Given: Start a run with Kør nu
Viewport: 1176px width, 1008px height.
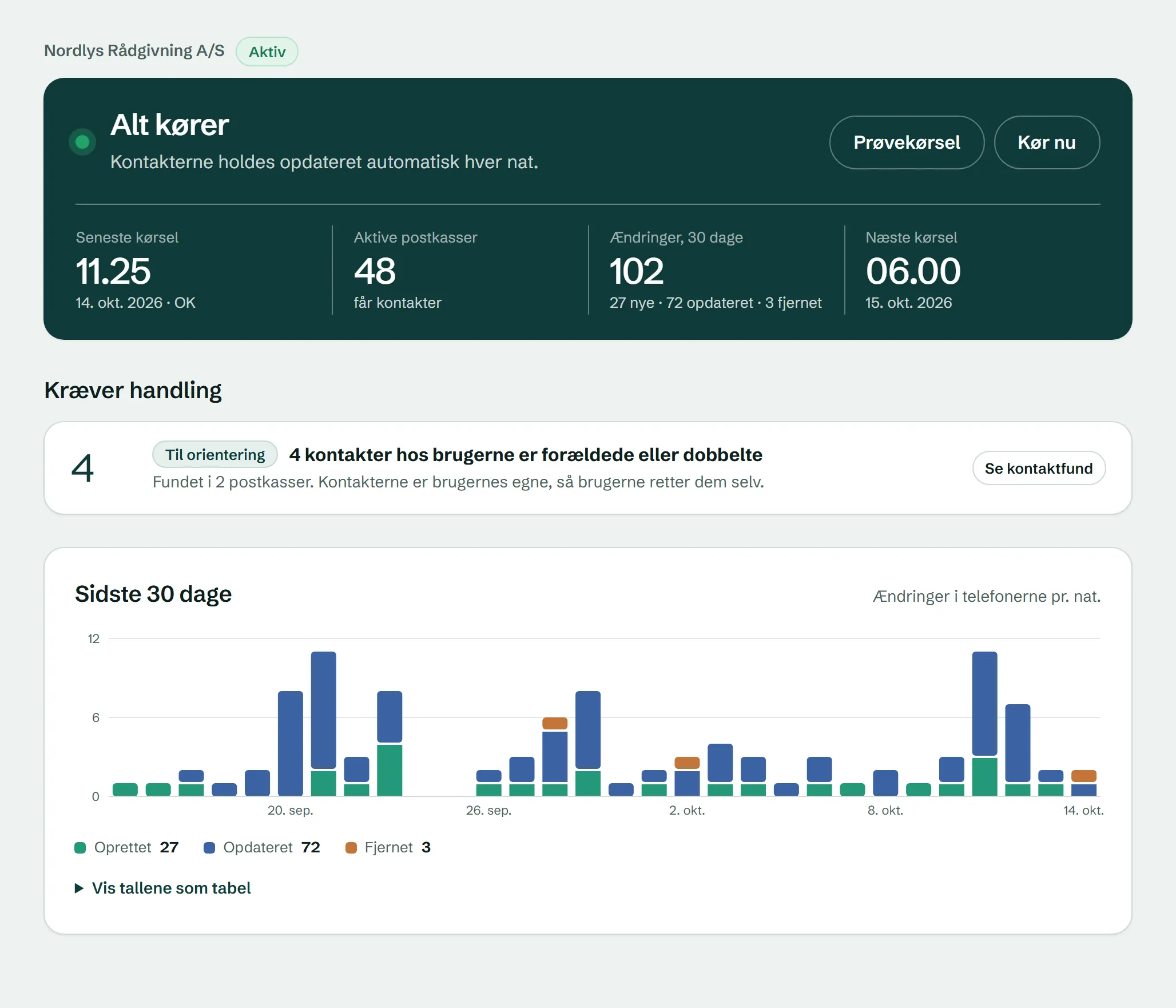Looking at the screenshot, I should [1047, 142].
